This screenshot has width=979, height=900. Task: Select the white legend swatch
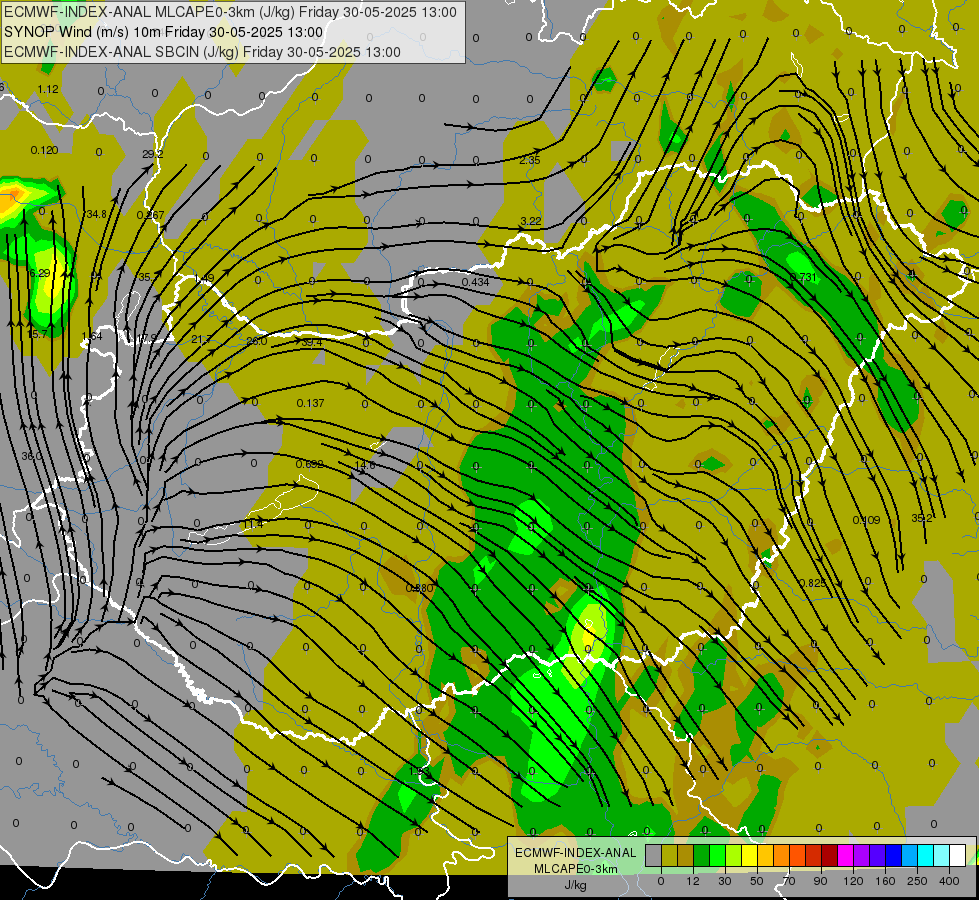958,855
